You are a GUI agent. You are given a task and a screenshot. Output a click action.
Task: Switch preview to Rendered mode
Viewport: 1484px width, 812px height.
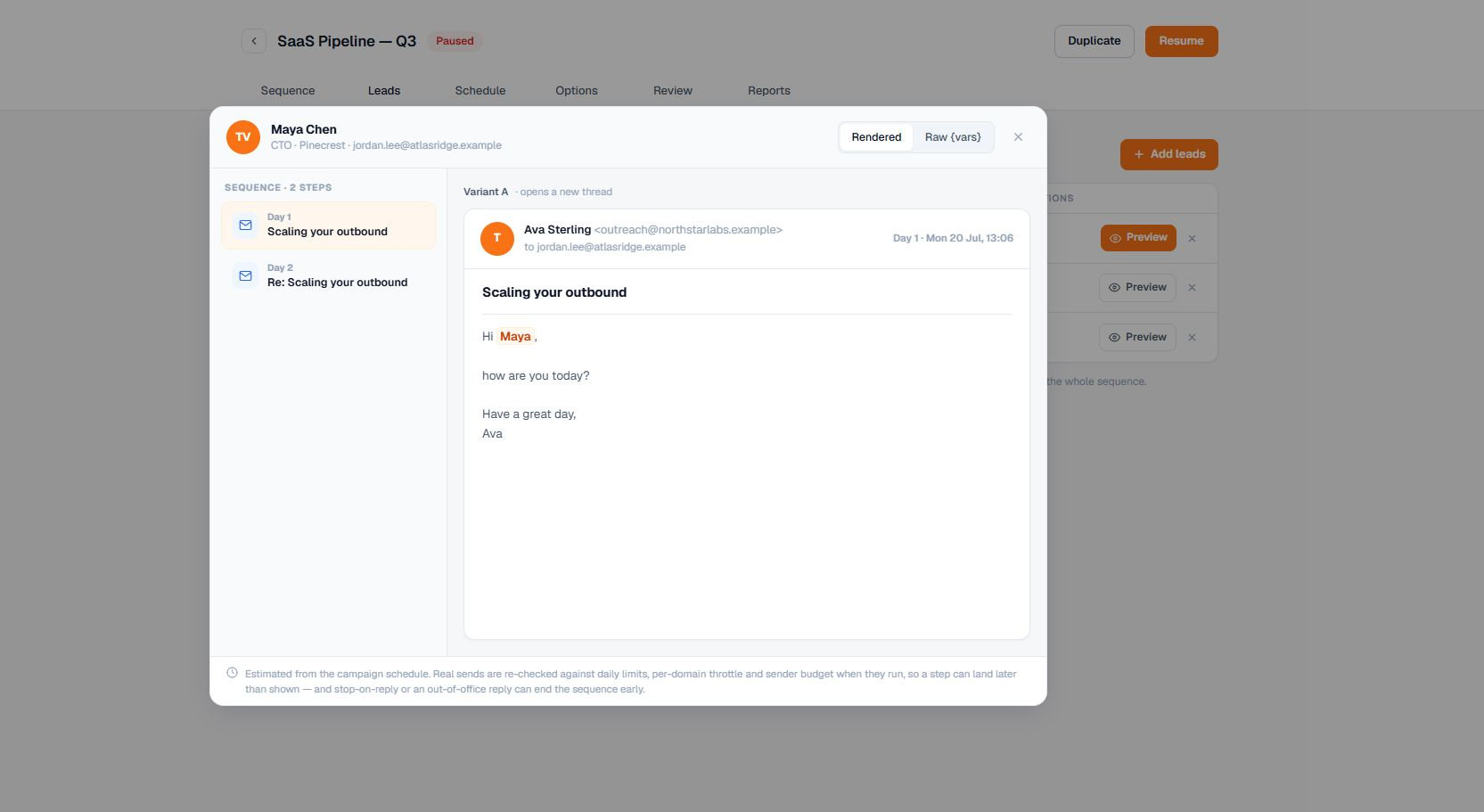click(876, 137)
